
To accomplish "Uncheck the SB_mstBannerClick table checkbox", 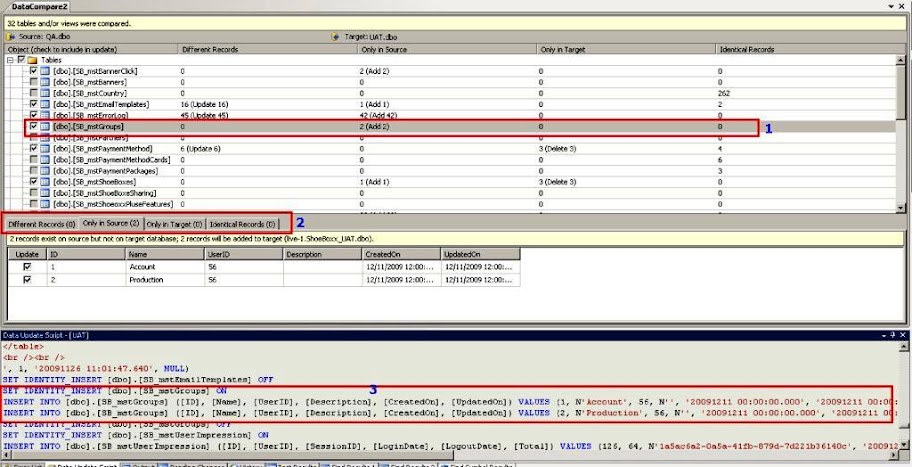I will [x=34, y=71].
